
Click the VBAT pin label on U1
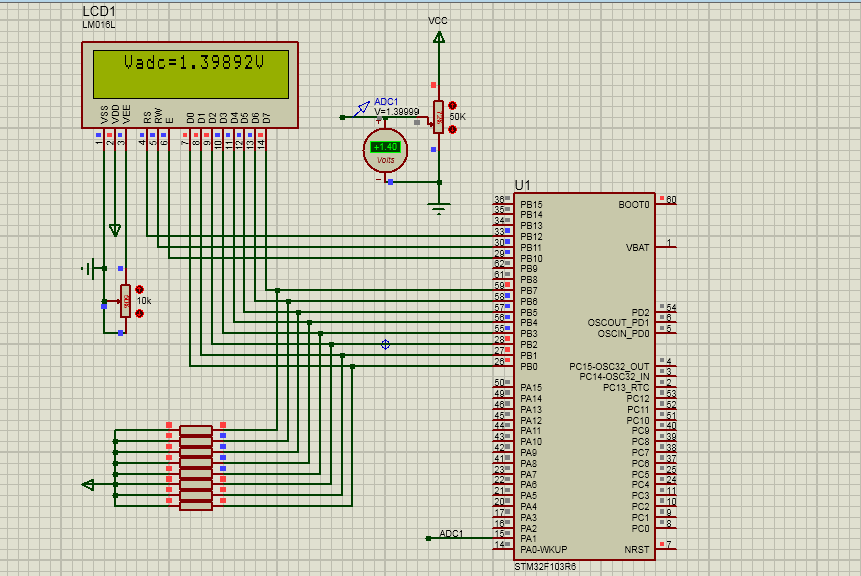coord(638,248)
